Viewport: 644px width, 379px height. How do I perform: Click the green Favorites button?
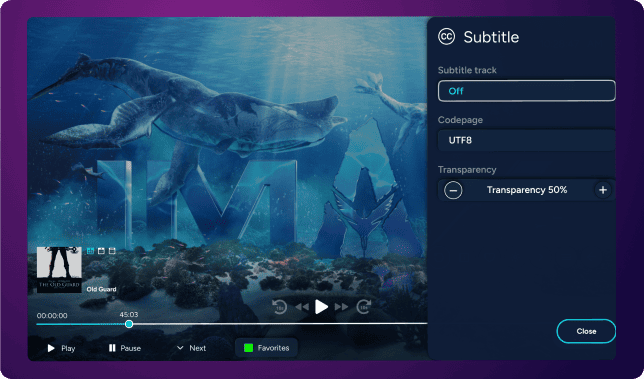[267, 348]
